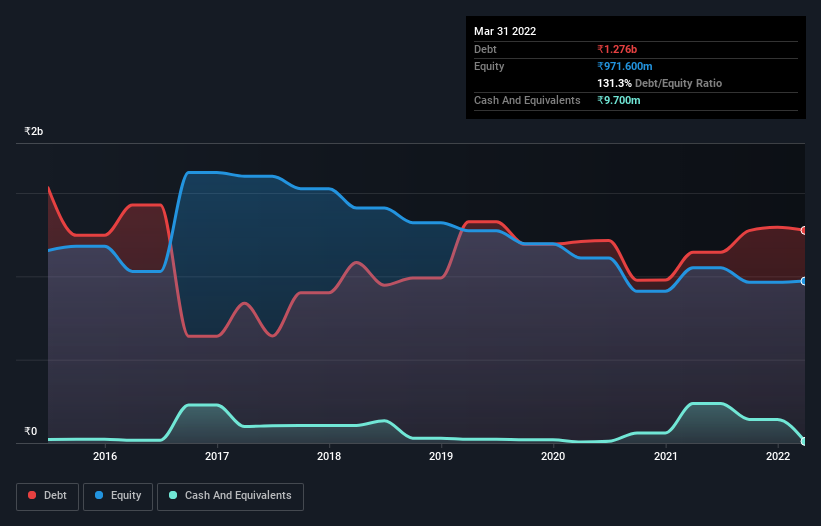Click the 2020 x-axis label

[x=553, y=456]
